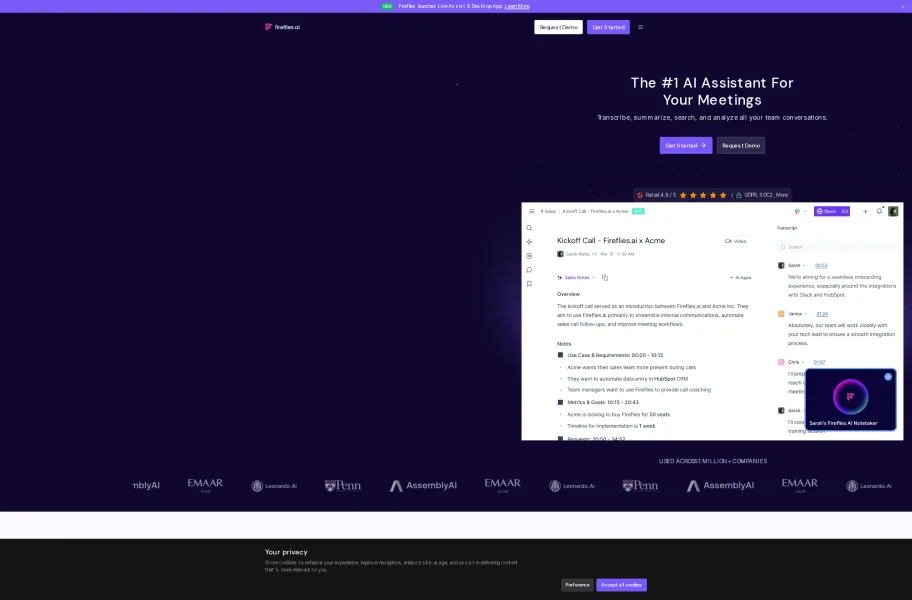912x600 pixels.
Task: Click the "#1 AI Assistant For Your Meetings" headline
Action: [x=712, y=91]
